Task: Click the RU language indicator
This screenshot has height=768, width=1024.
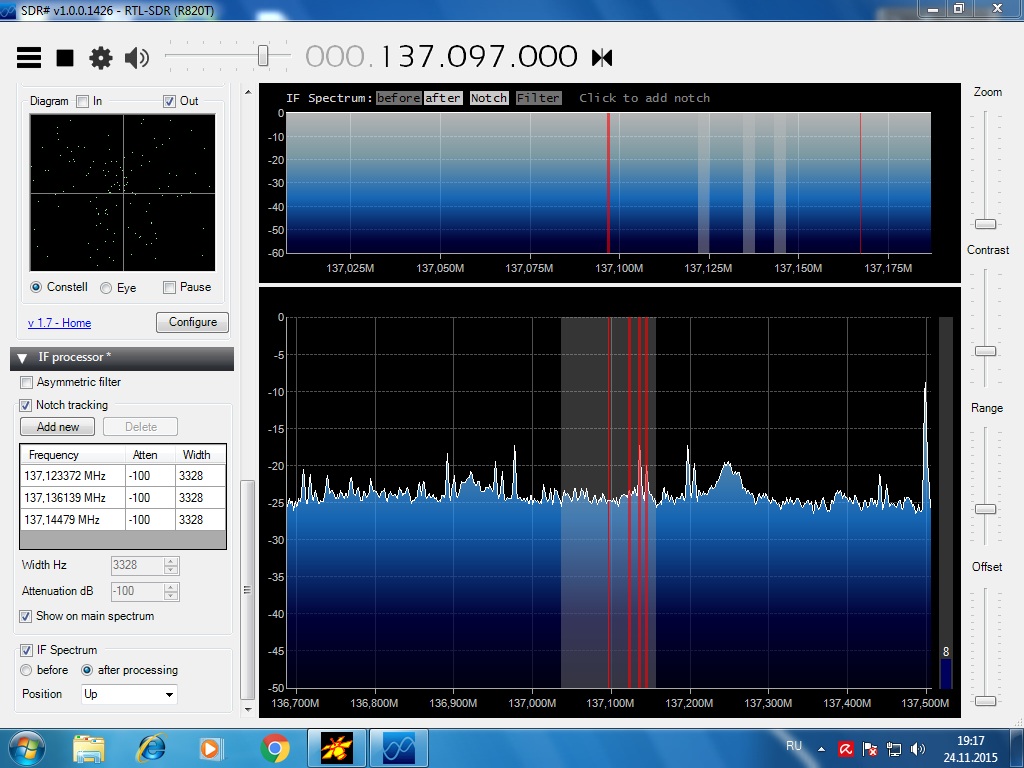Action: 793,746
